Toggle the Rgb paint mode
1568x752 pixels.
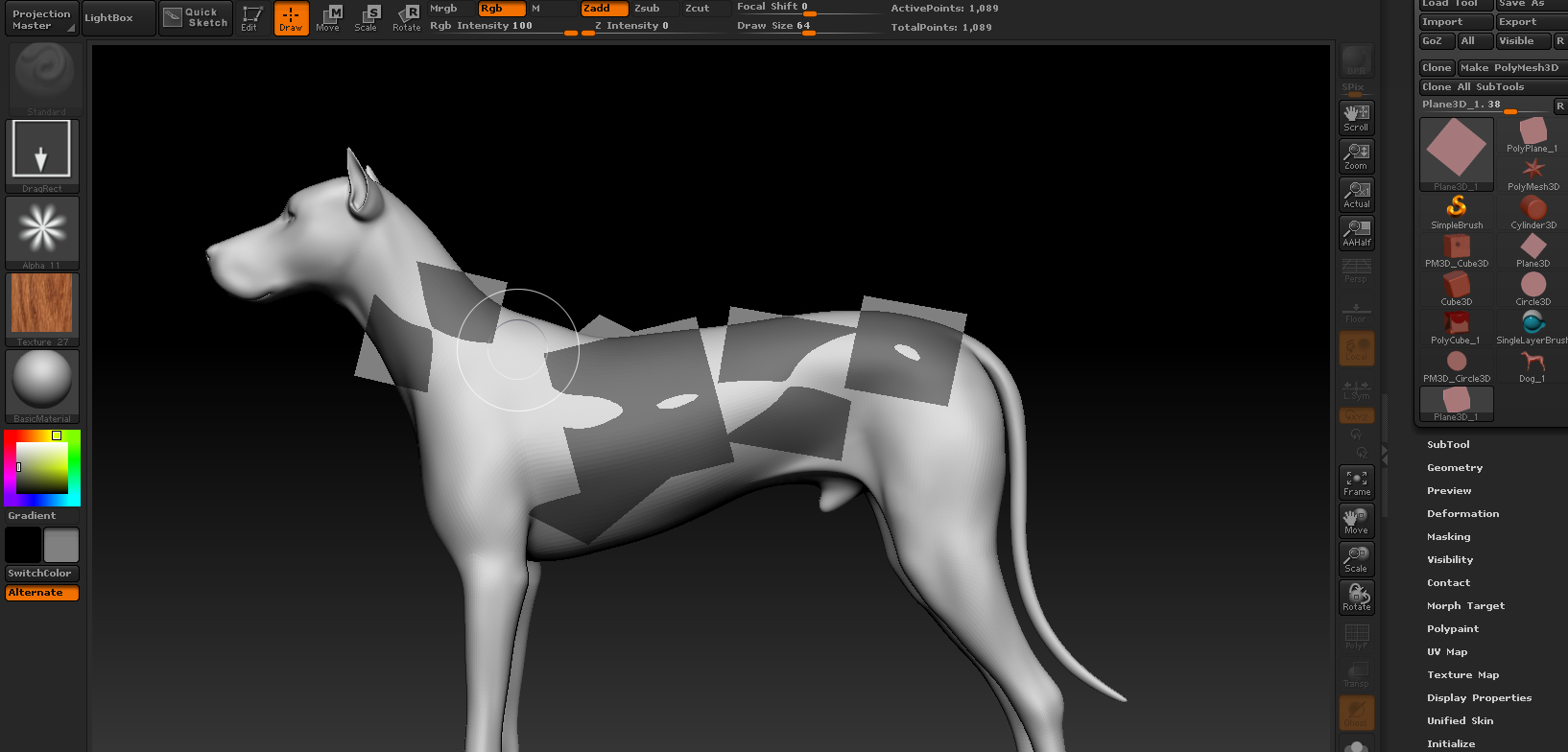point(502,9)
